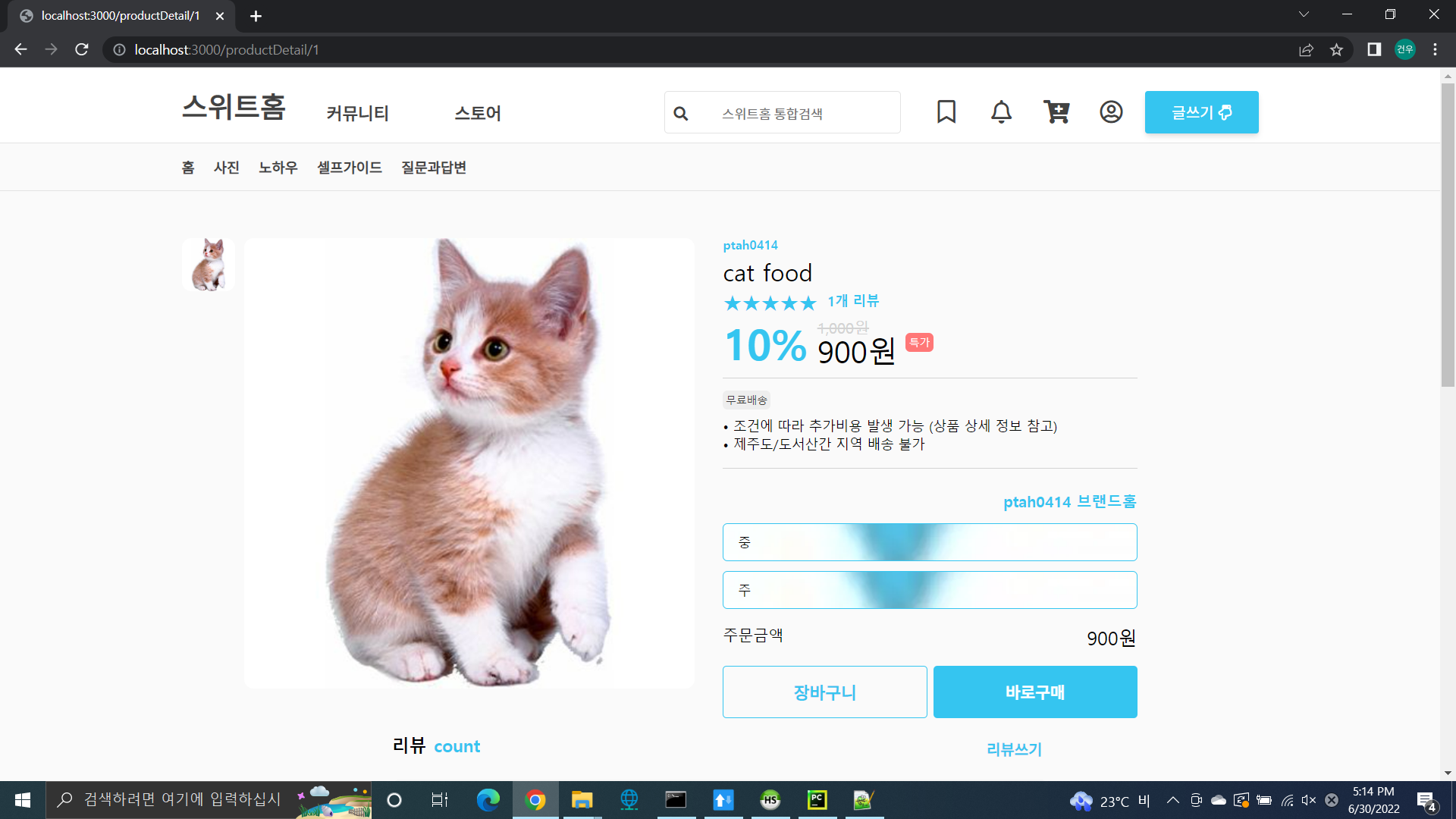1456x819 pixels.
Task: Switch to the 커뮤니티 menu
Action: [356, 114]
